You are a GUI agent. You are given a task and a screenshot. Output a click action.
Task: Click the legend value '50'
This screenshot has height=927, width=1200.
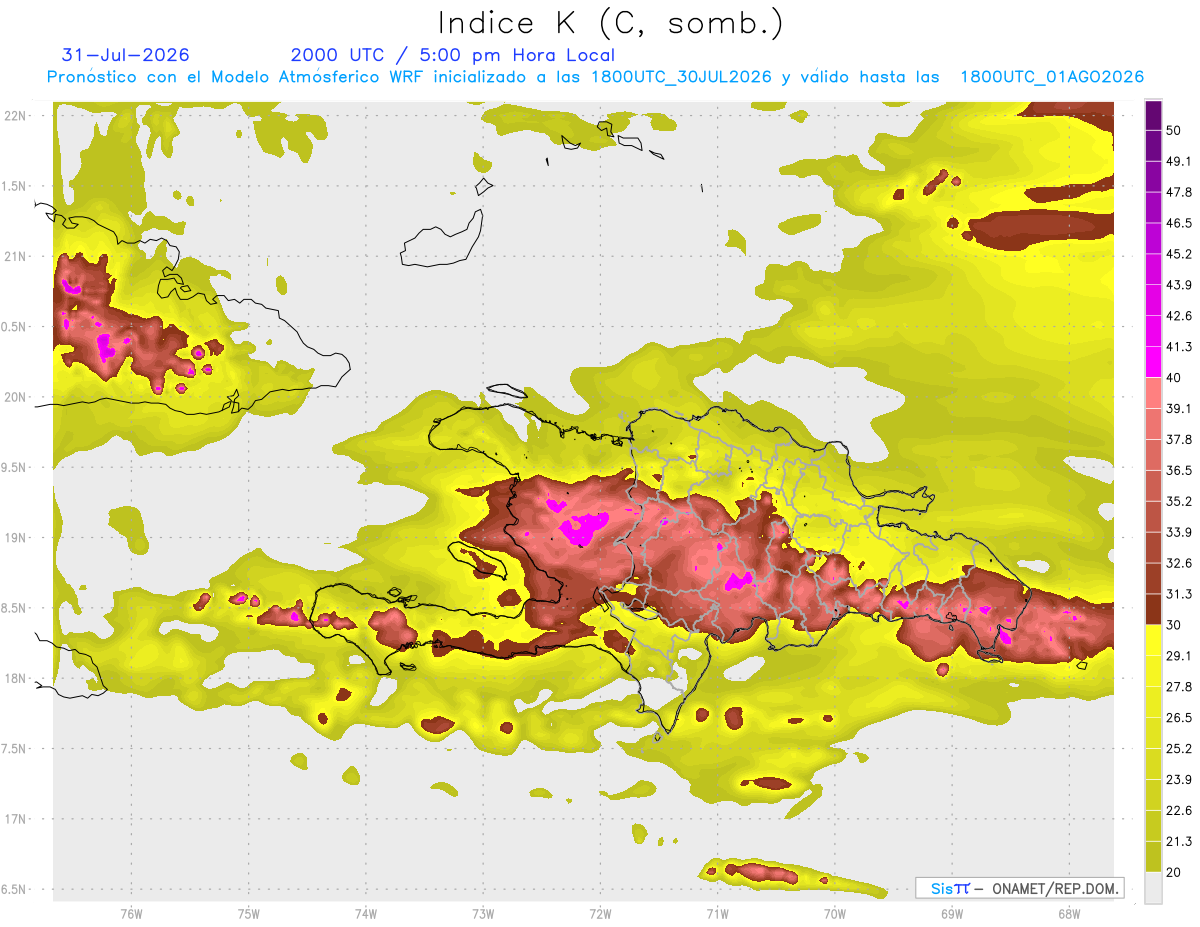pyautogui.click(x=1175, y=130)
